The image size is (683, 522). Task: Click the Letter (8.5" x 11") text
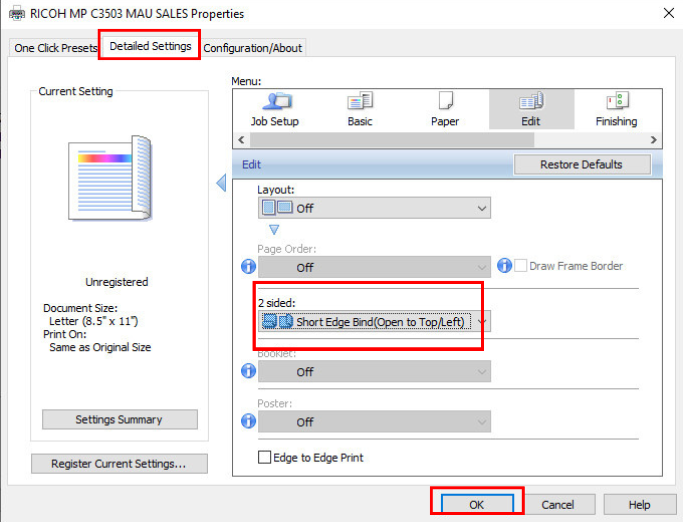click(x=93, y=321)
